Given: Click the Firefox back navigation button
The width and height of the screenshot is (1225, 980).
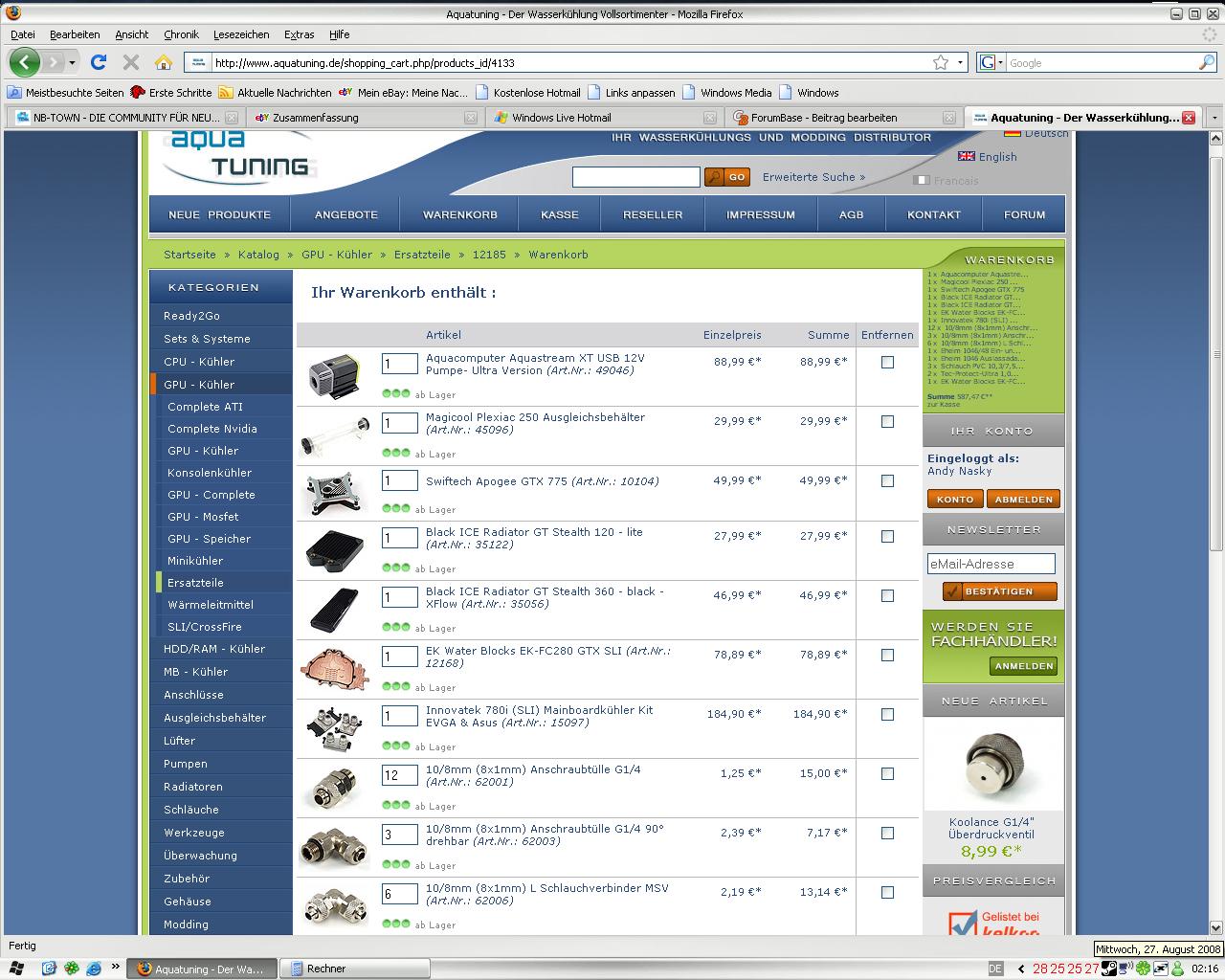Looking at the screenshot, I should point(25,62).
